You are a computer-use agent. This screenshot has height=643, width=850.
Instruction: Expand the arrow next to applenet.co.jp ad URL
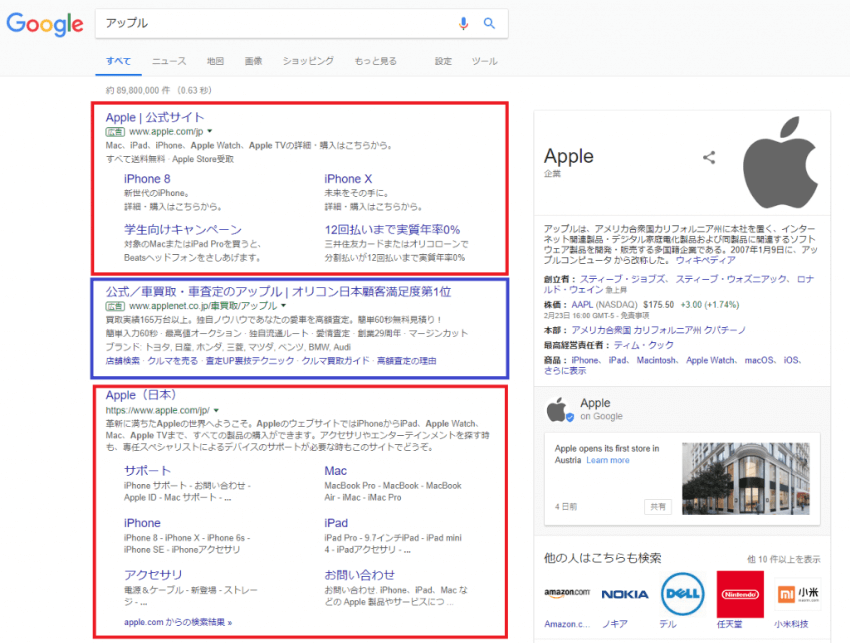click(283, 306)
